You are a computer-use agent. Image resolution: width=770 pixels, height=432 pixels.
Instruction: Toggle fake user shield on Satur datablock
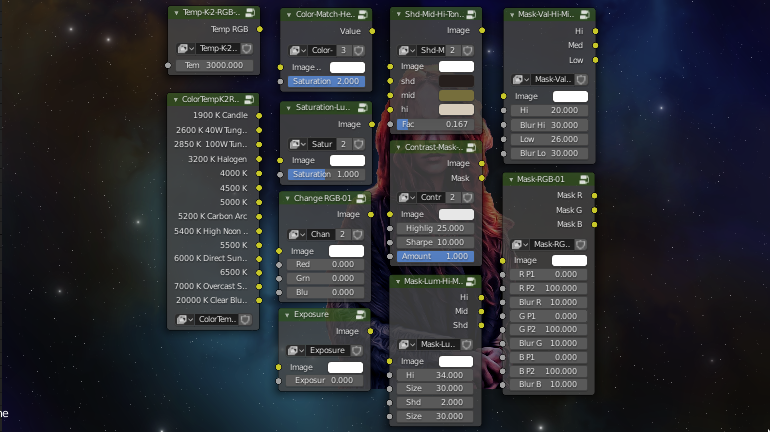point(359,144)
